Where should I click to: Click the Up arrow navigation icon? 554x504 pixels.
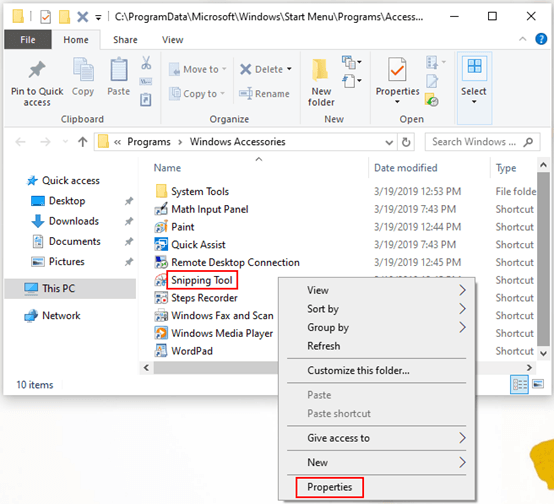(x=82, y=142)
